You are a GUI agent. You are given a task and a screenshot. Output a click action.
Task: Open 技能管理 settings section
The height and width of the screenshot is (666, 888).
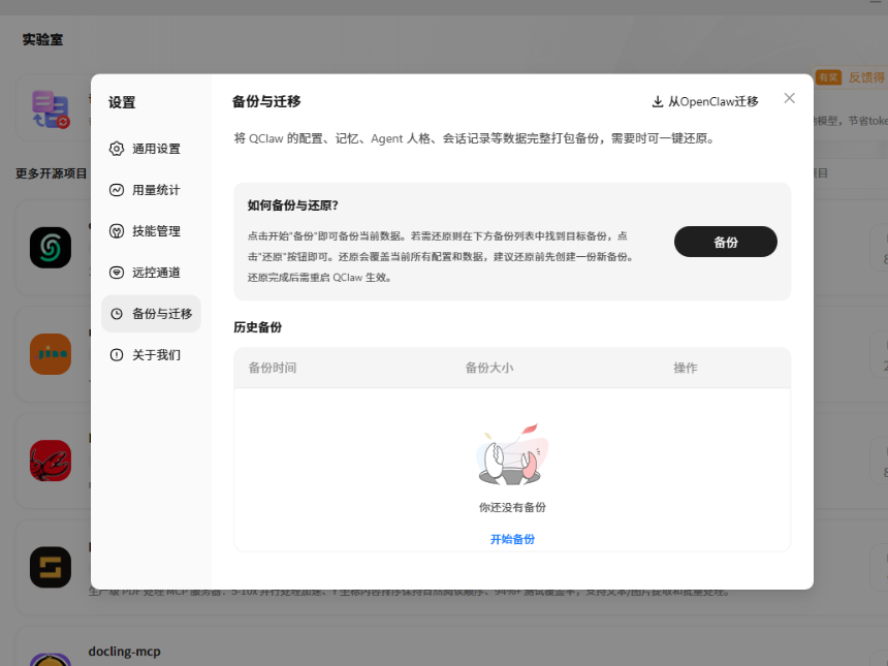[x=151, y=231]
